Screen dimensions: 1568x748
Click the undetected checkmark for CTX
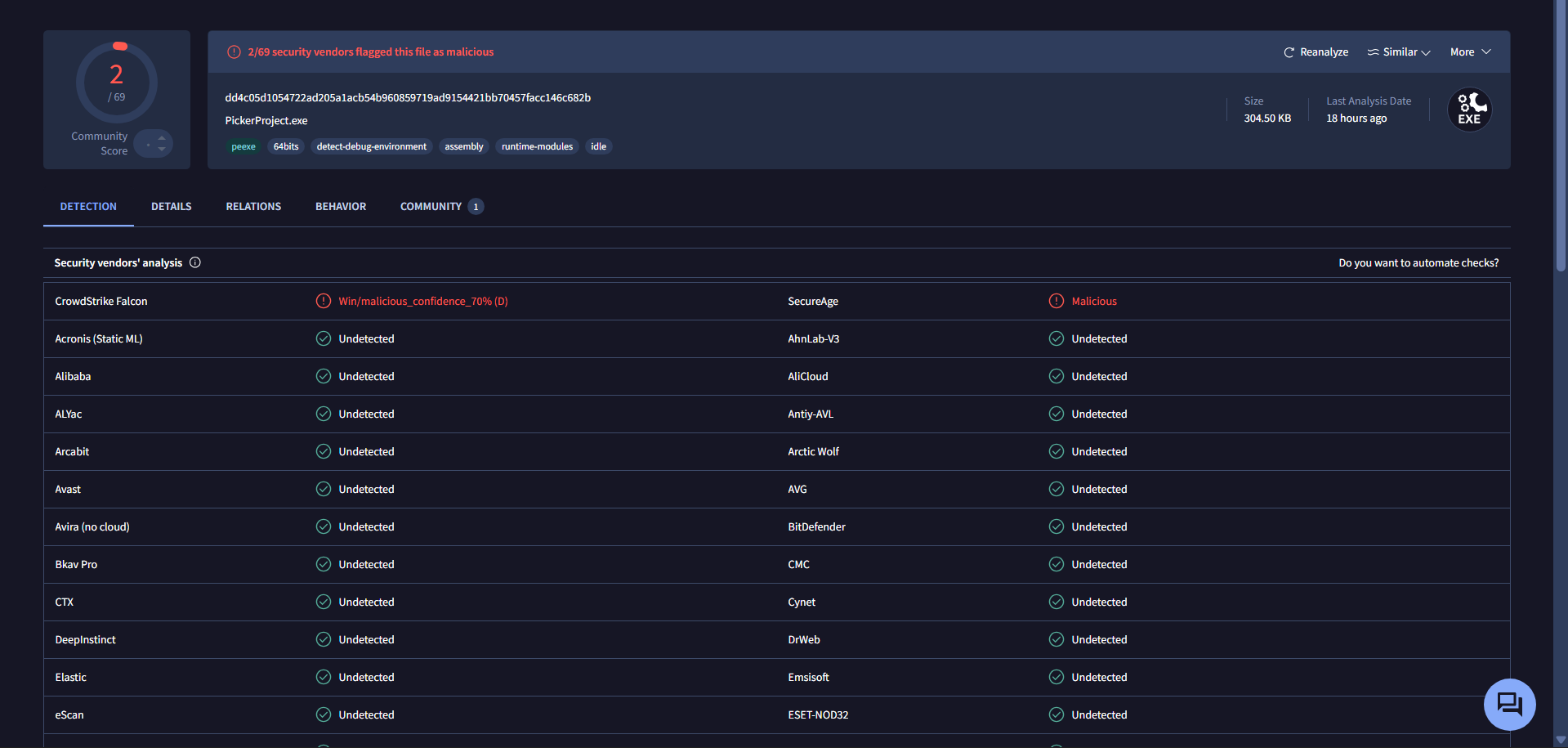click(x=324, y=602)
